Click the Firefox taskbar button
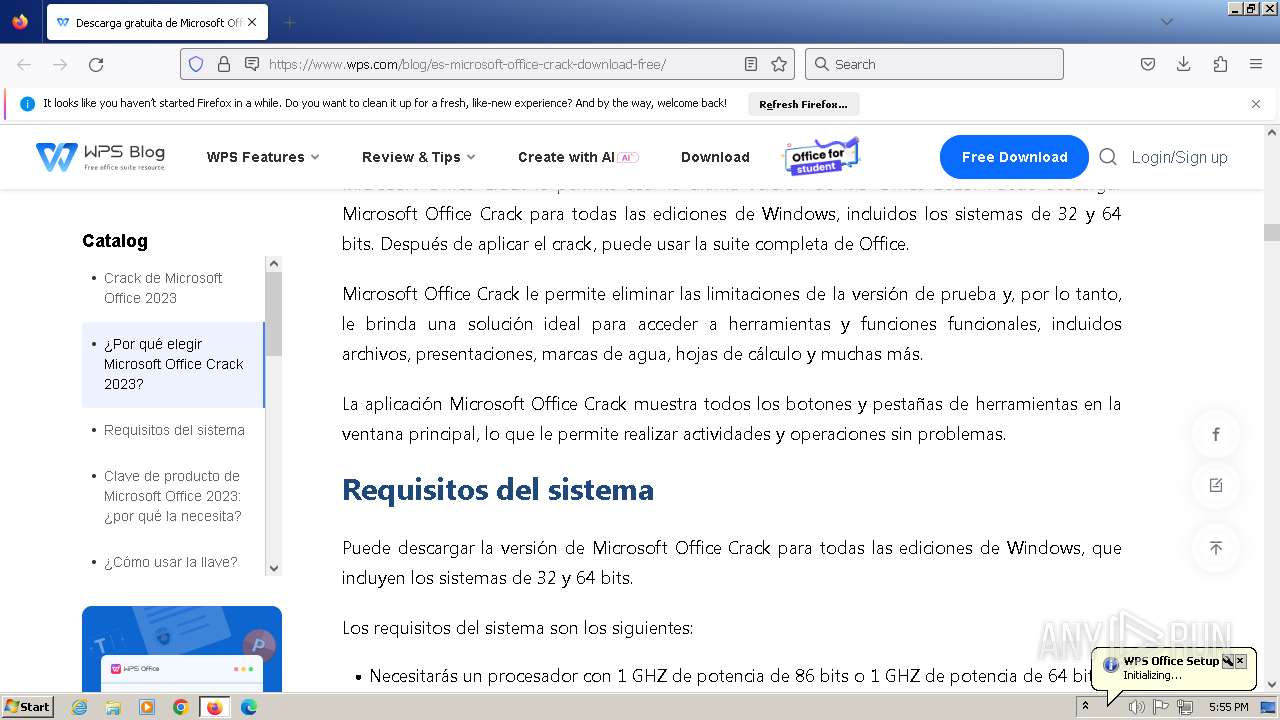1280x720 pixels. click(x=214, y=707)
